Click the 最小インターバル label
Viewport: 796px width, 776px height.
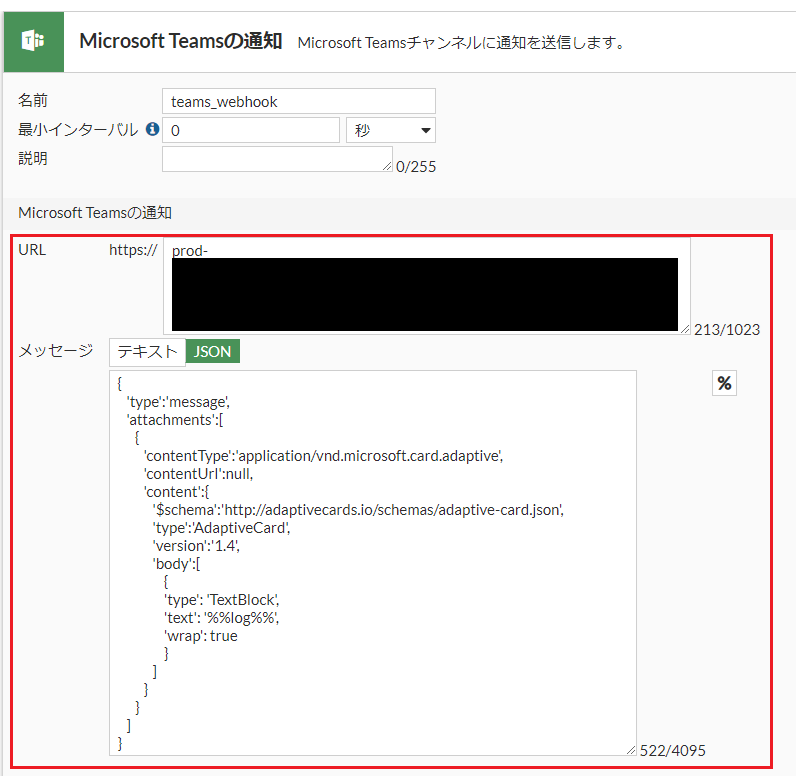(78, 129)
